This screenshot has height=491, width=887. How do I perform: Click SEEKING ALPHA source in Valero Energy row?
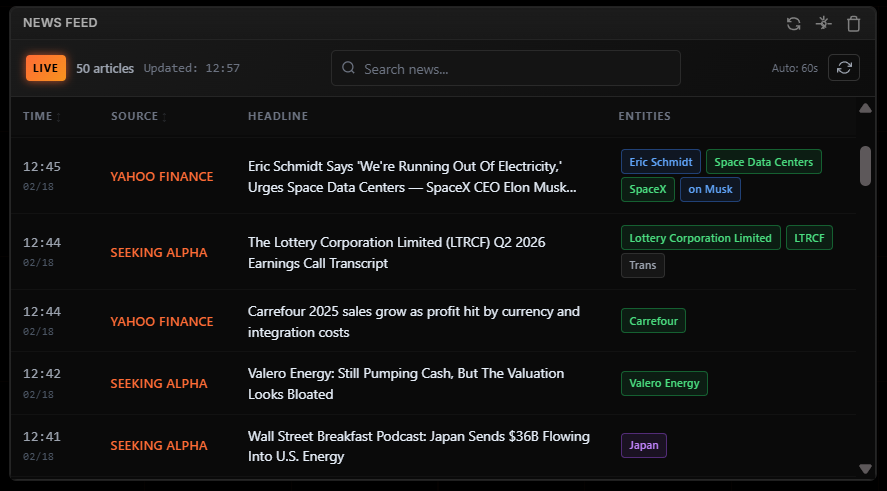click(159, 384)
